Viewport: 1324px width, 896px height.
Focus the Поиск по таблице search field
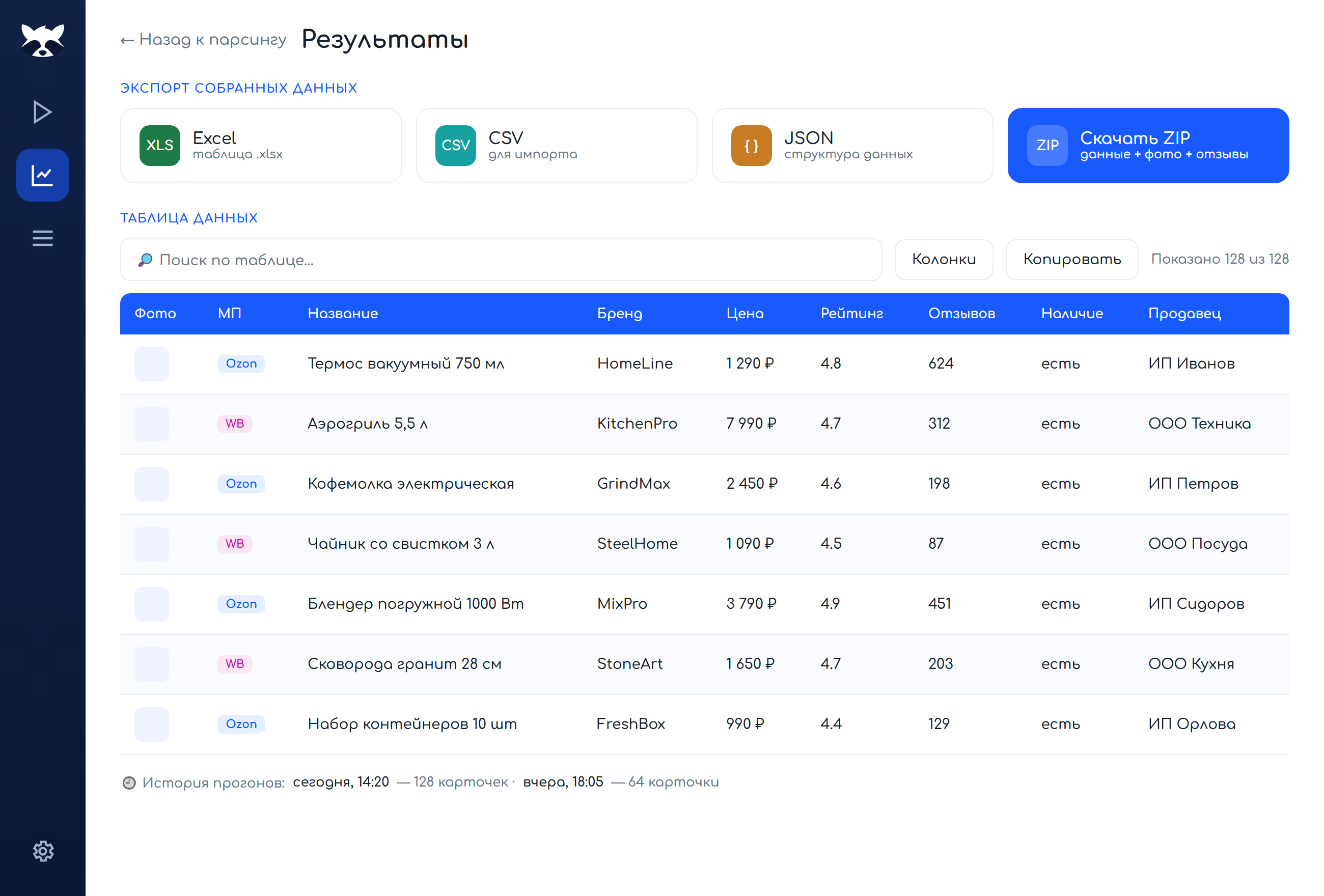coord(501,260)
